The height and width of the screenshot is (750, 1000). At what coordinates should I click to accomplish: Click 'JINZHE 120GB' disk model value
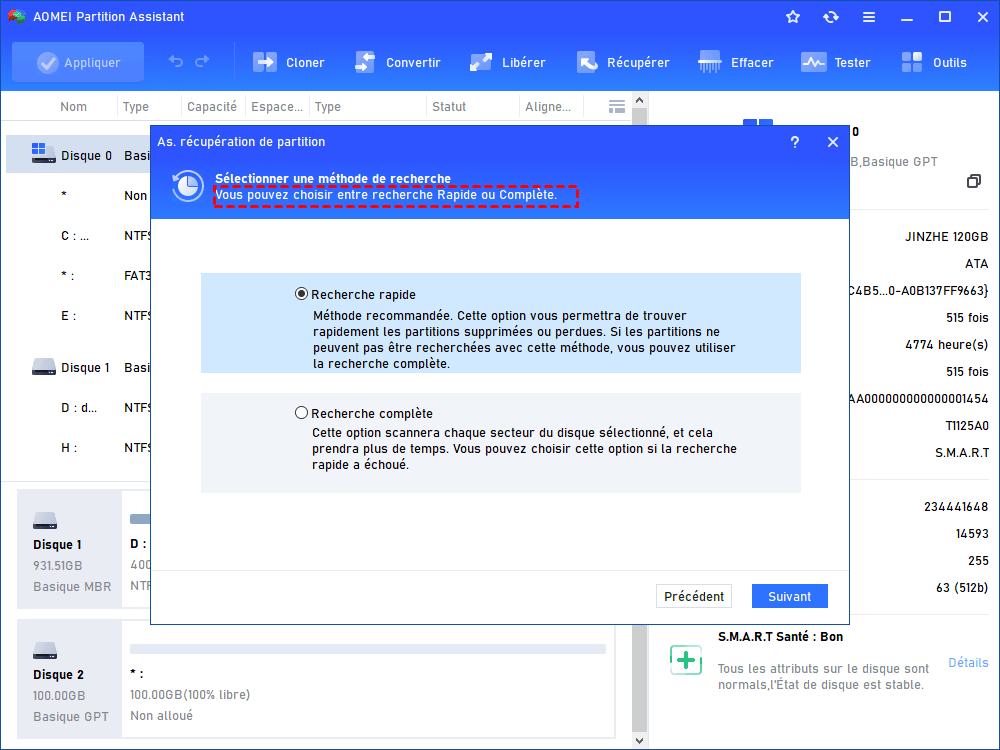pos(946,237)
